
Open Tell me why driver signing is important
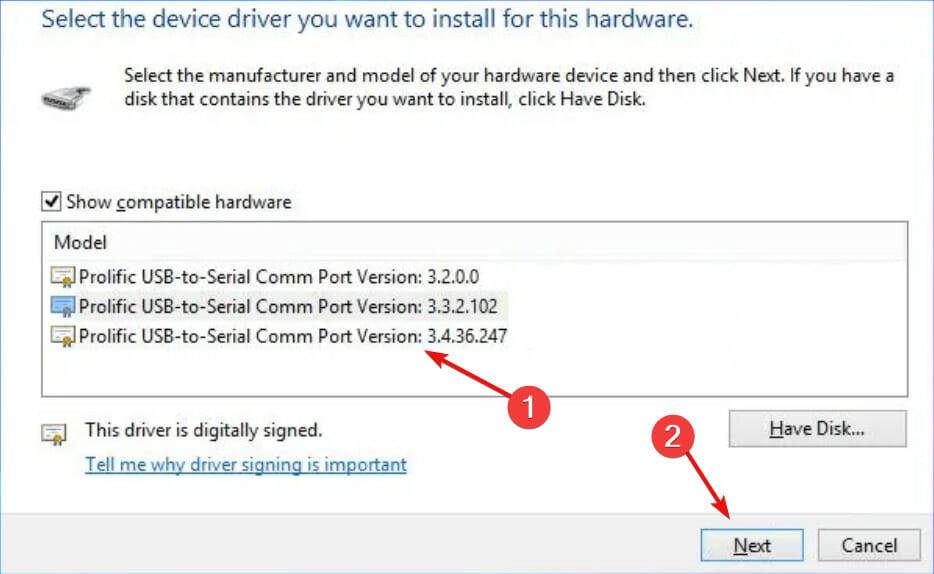point(246,464)
